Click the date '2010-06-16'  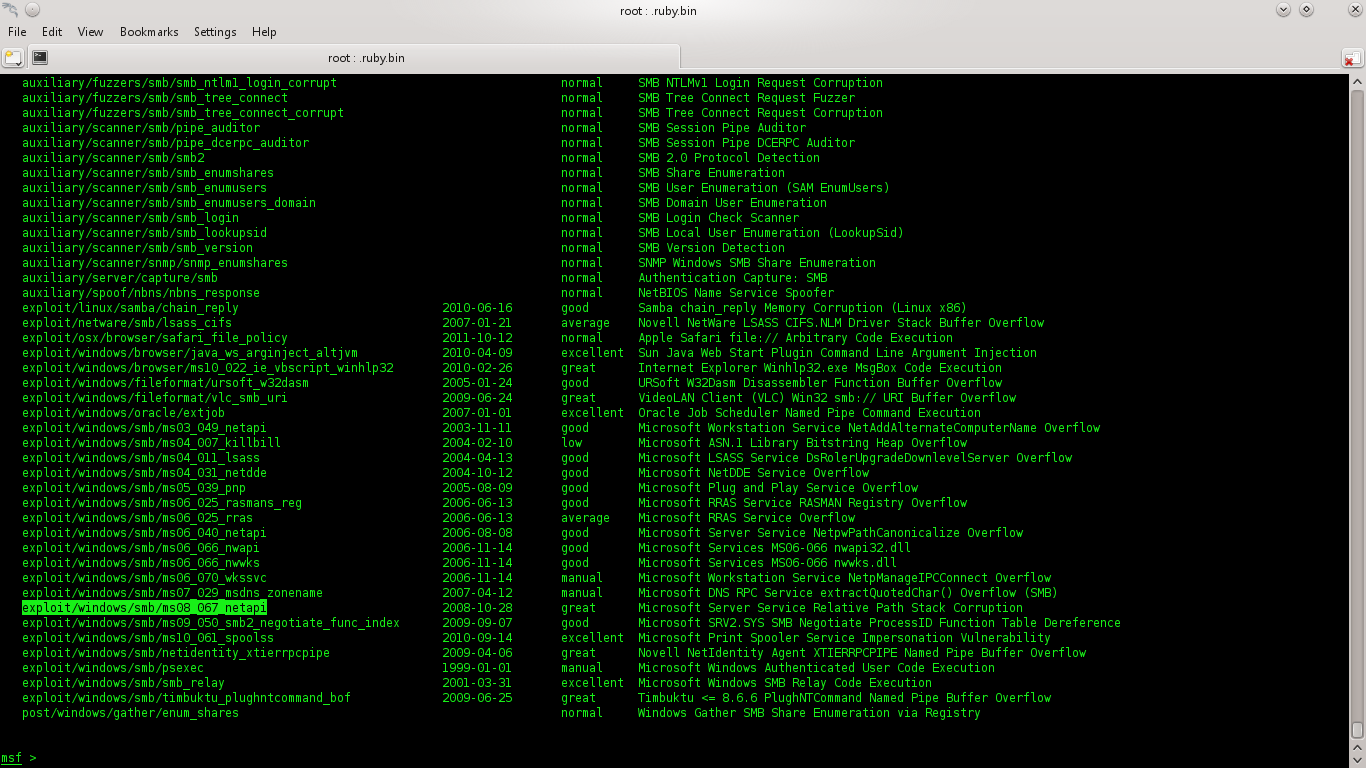point(477,308)
